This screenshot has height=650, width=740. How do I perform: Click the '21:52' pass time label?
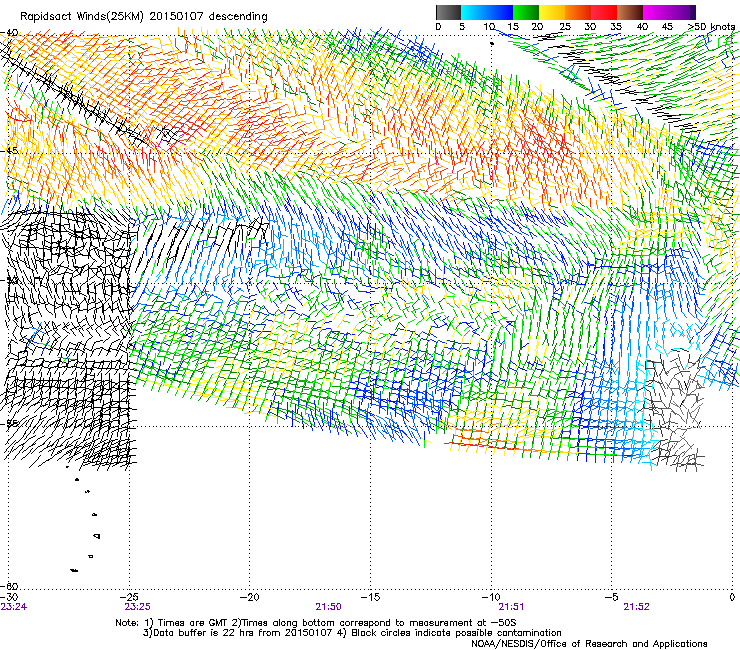(636, 607)
